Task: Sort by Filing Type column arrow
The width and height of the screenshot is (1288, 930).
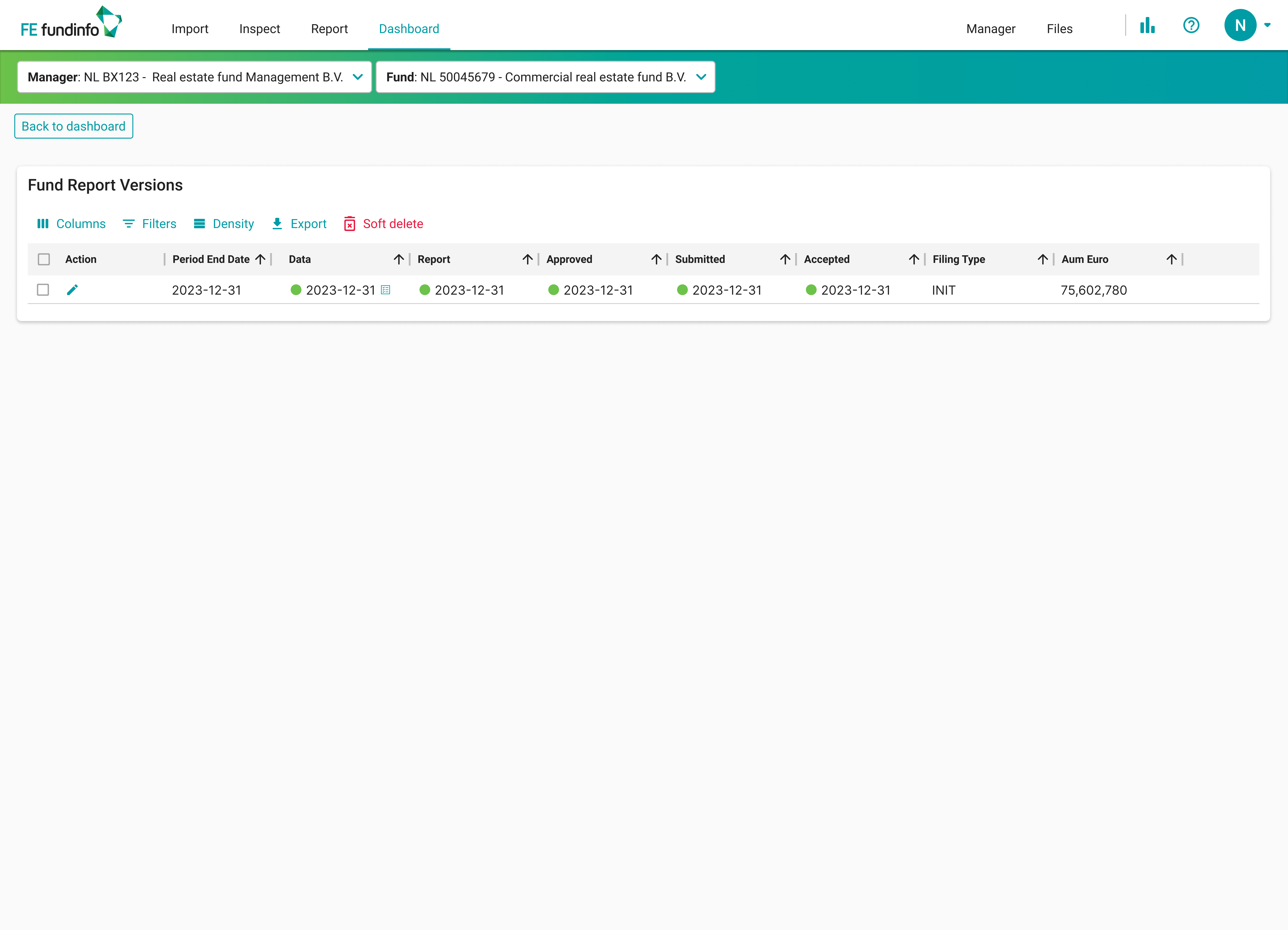Action: (x=1043, y=260)
